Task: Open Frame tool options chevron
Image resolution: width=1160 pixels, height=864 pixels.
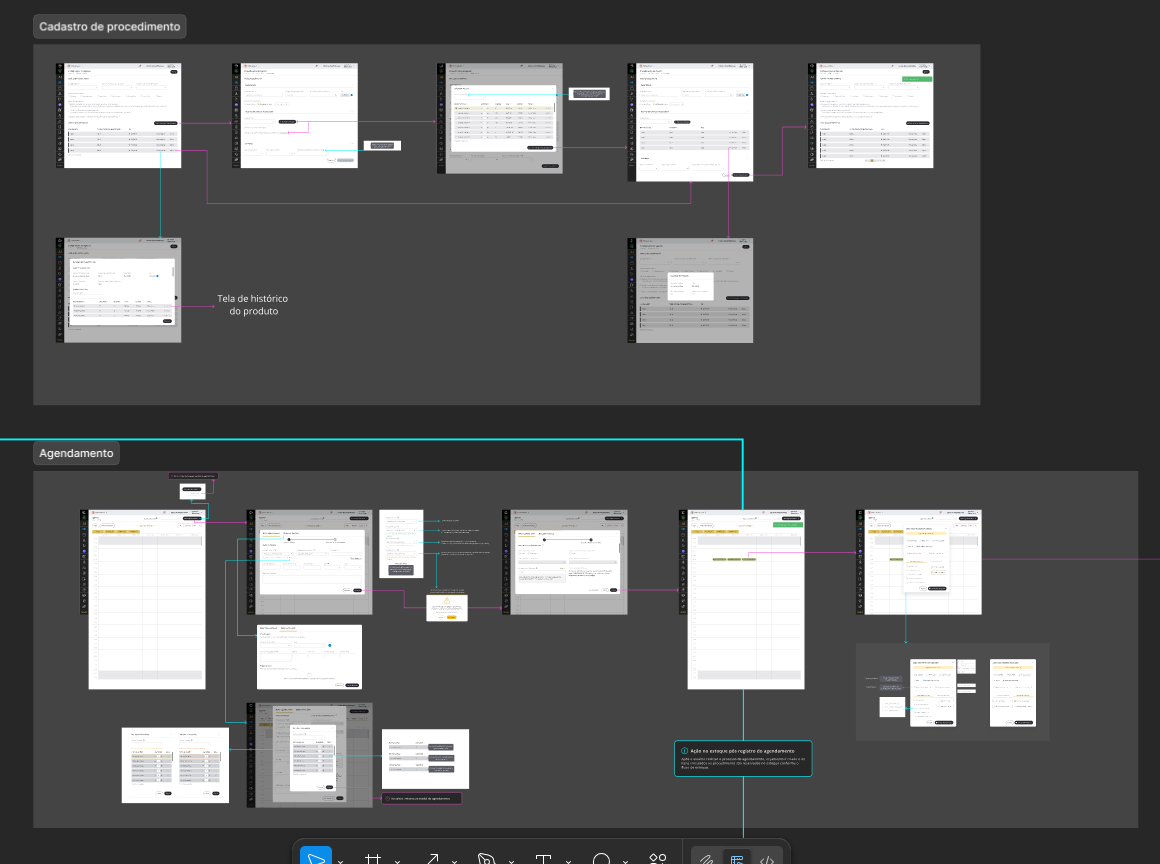Action: [x=397, y=861]
